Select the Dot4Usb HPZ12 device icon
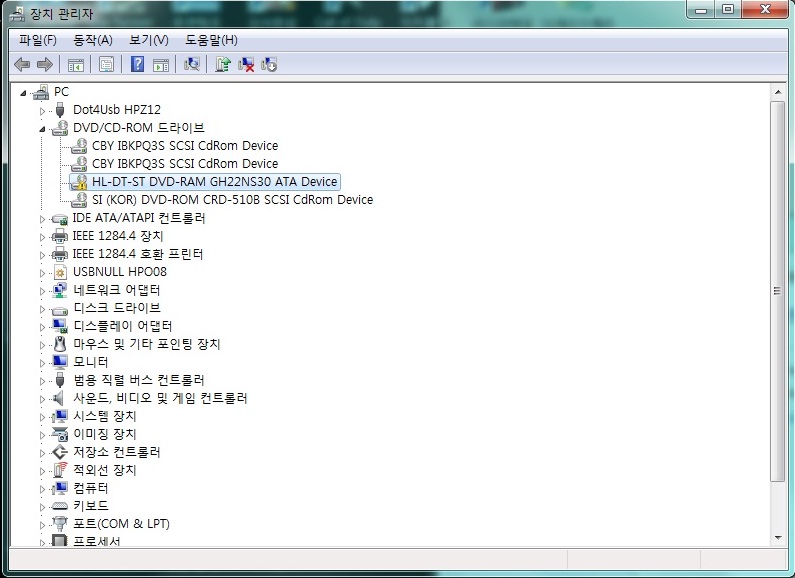 pyautogui.click(x=60, y=110)
